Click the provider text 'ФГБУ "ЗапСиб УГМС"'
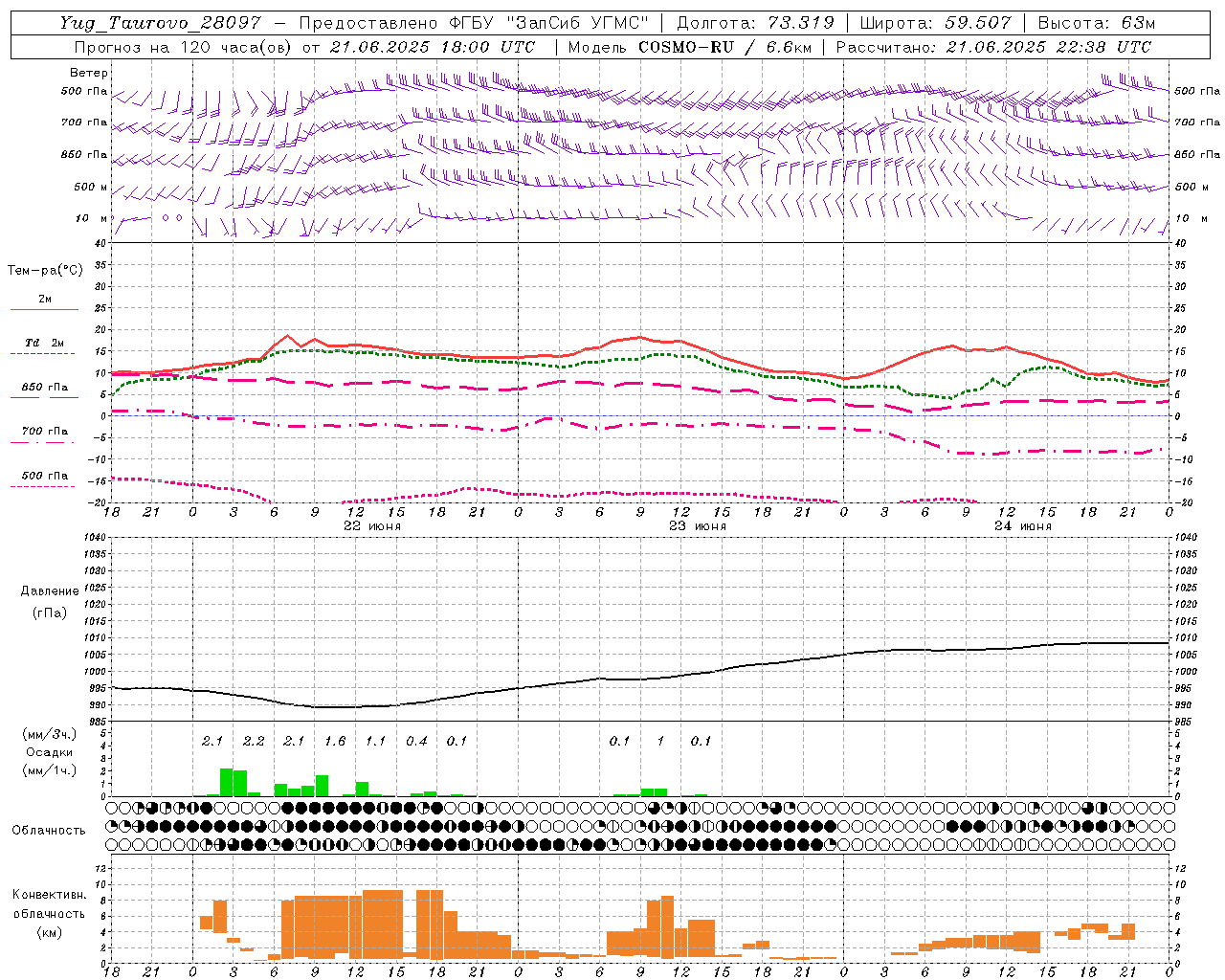The width and height of the screenshot is (1225, 980). 548,23
